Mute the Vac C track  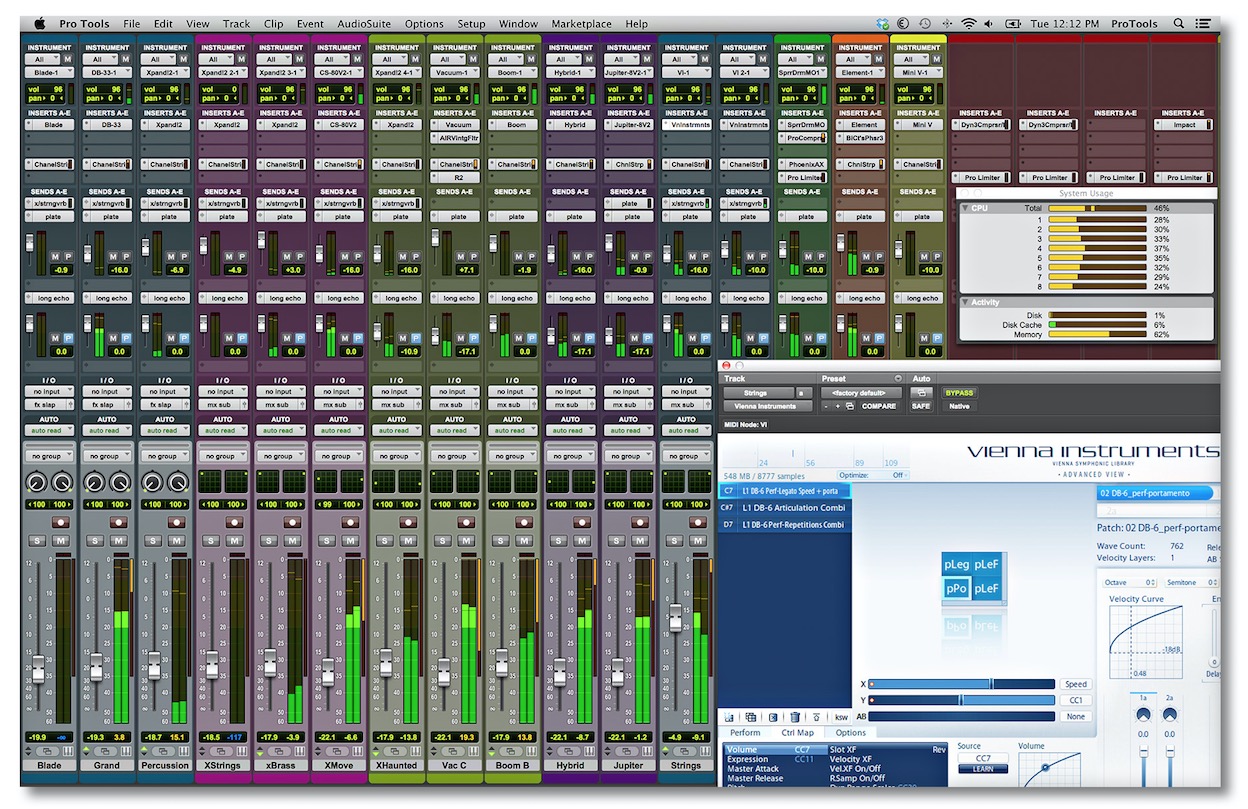pos(465,541)
